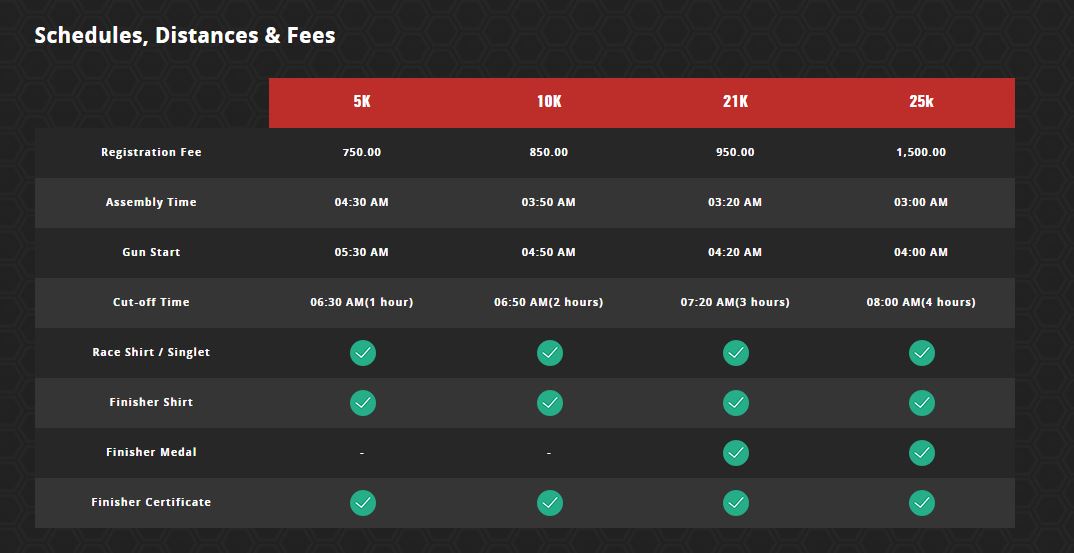Select the 5K column header
The width and height of the screenshot is (1074, 553).
[362, 102]
